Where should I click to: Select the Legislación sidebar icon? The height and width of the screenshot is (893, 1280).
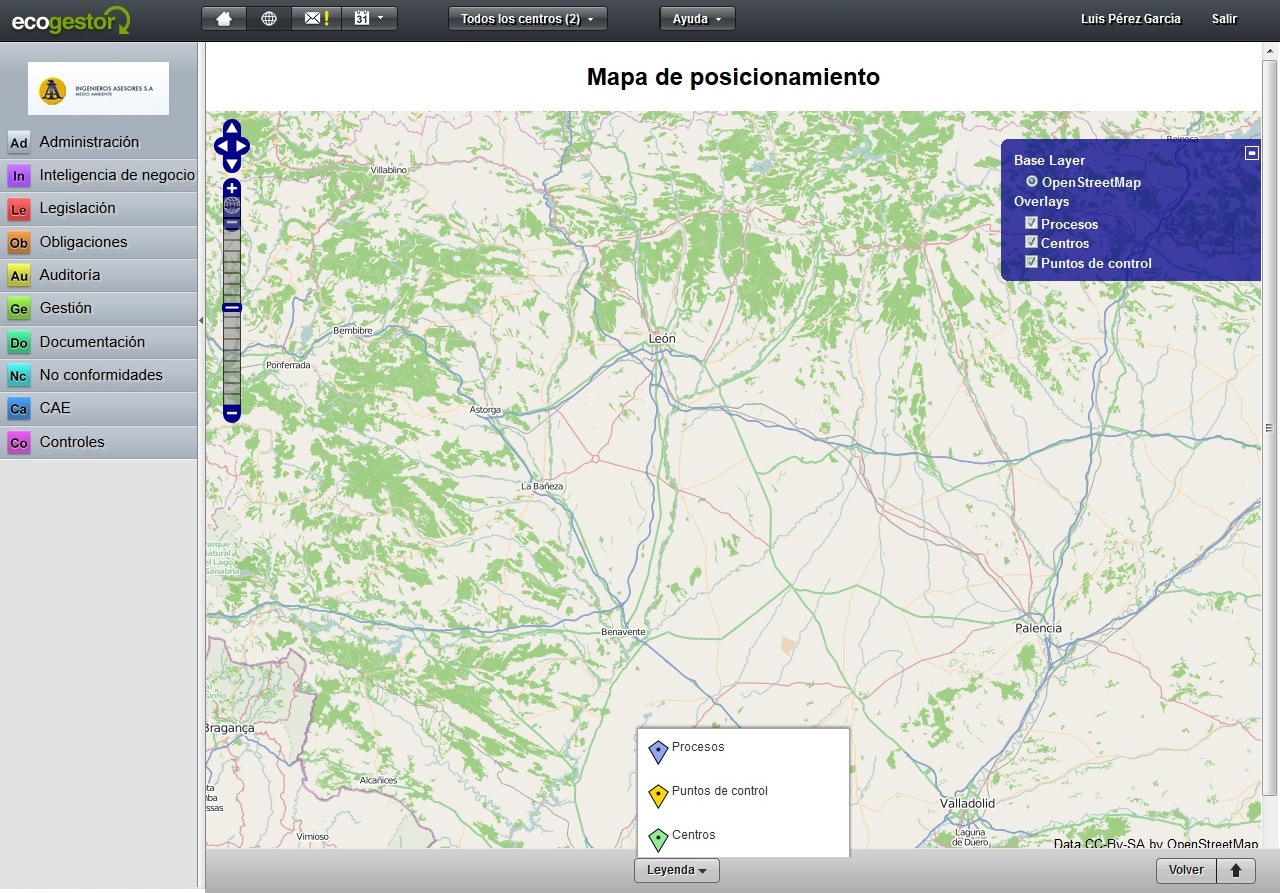(x=17, y=209)
